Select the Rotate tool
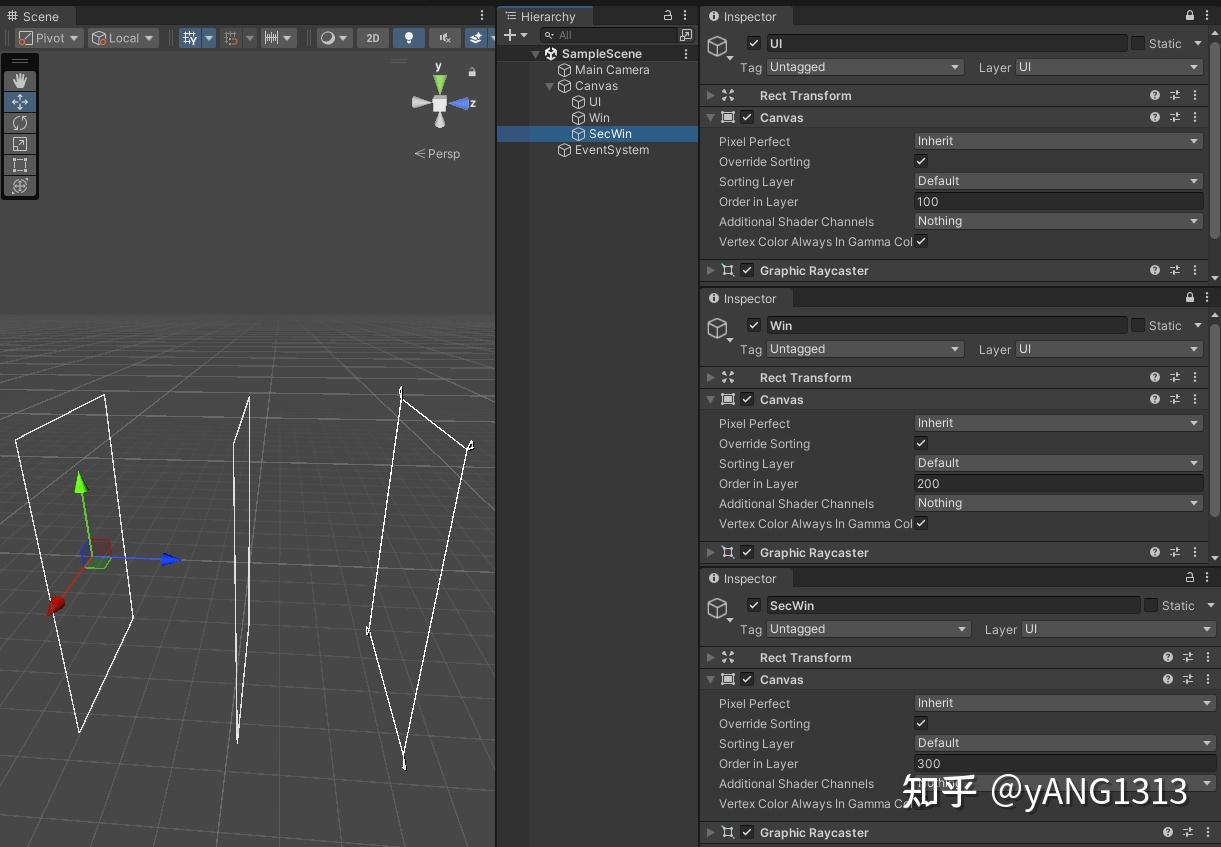This screenshot has width=1221, height=847. coord(20,122)
